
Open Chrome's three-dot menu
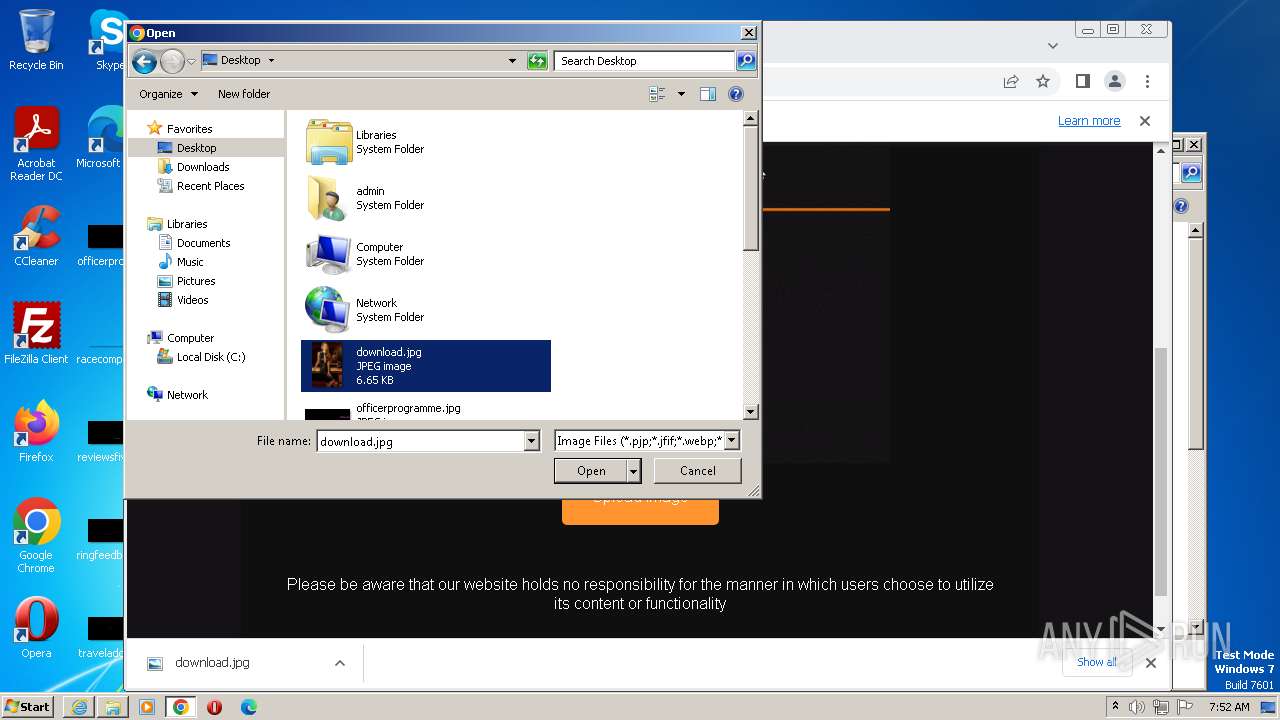tap(1147, 81)
